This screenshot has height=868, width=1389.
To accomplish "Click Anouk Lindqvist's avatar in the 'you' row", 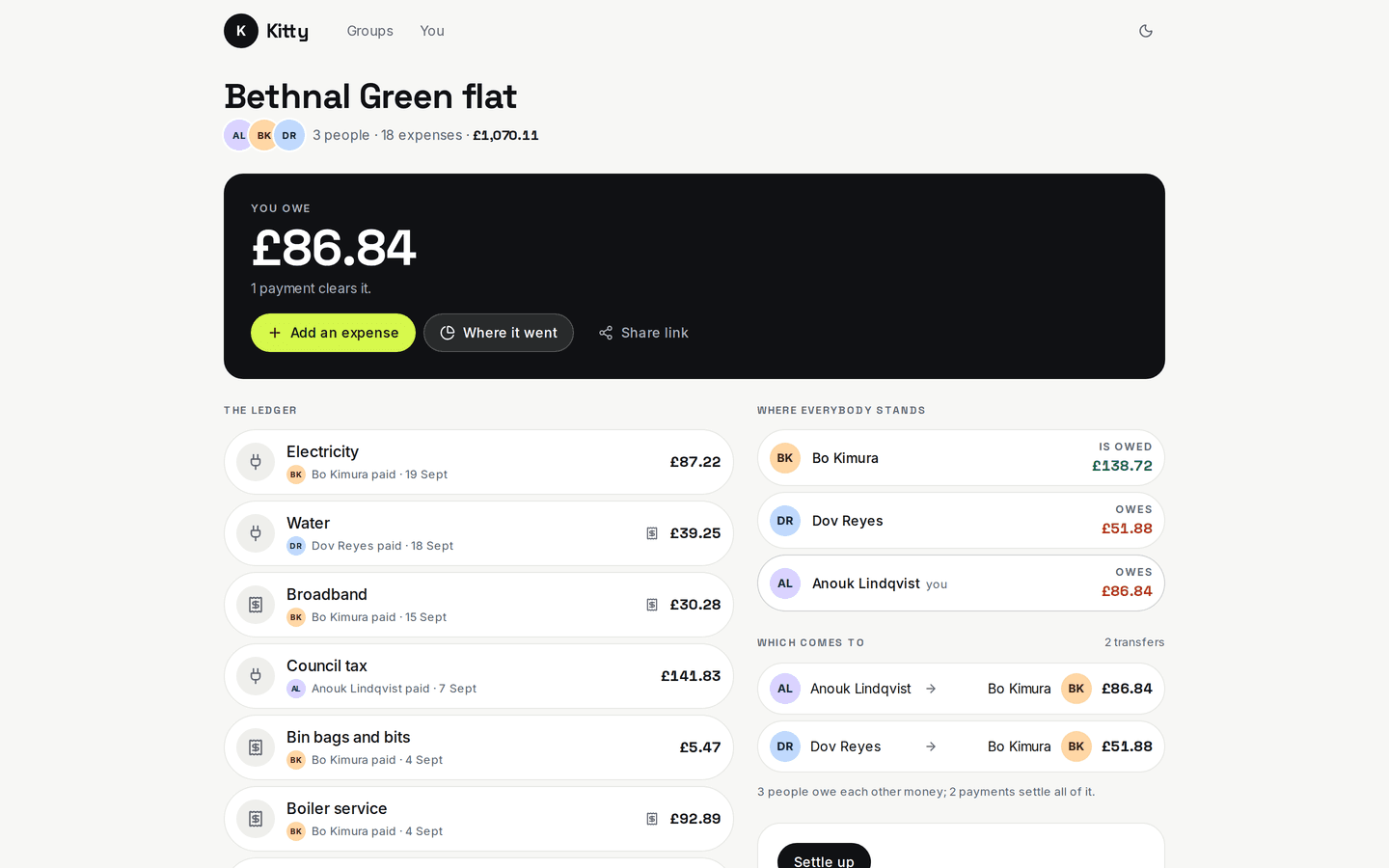I will (785, 583).
